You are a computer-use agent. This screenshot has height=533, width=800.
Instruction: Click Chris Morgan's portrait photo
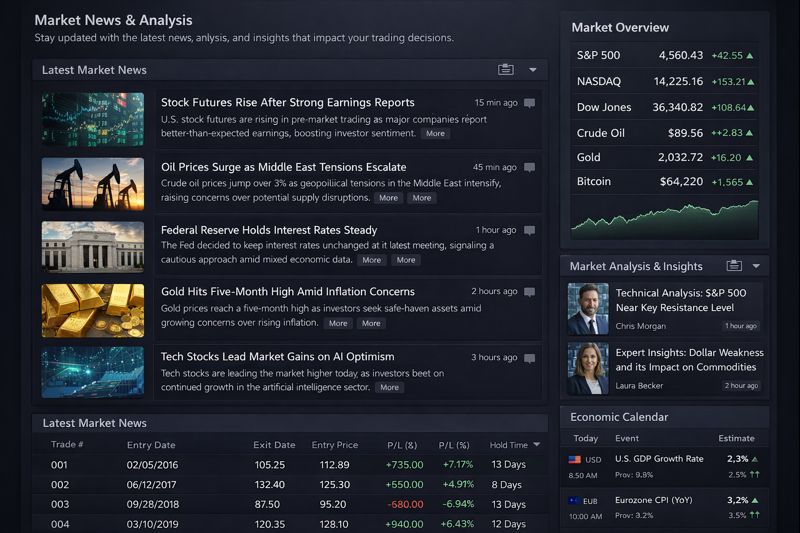[588, 309]
